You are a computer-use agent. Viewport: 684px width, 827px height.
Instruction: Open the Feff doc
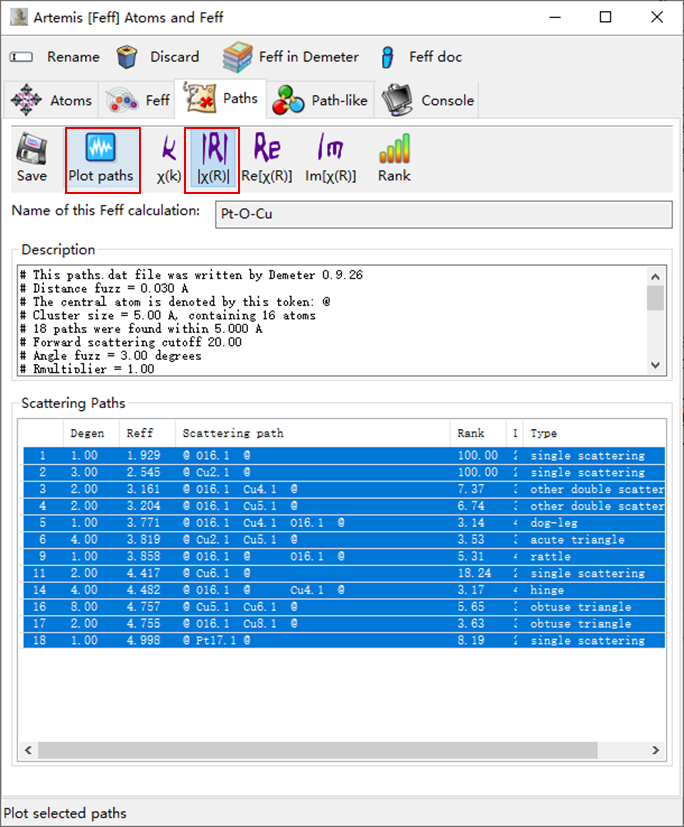[421, 57]
